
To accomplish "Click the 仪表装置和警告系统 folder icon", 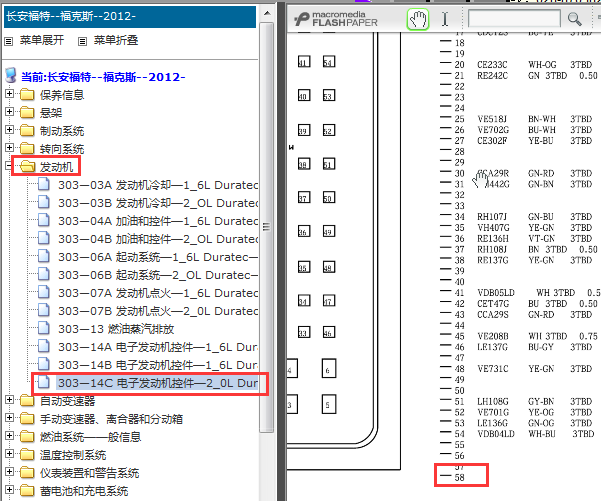I will point(27,472).
